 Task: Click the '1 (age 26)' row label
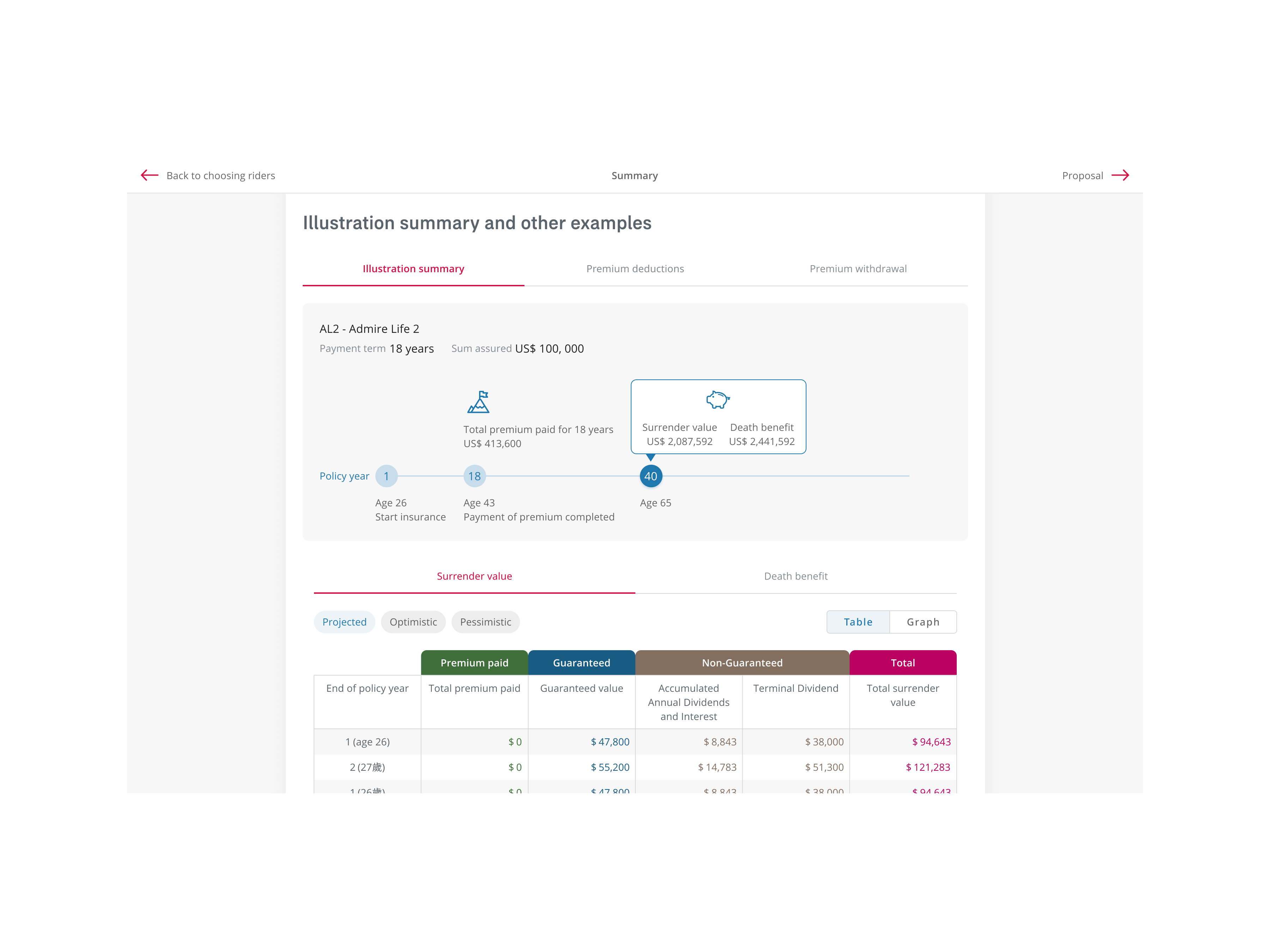(x=368, y=742)
